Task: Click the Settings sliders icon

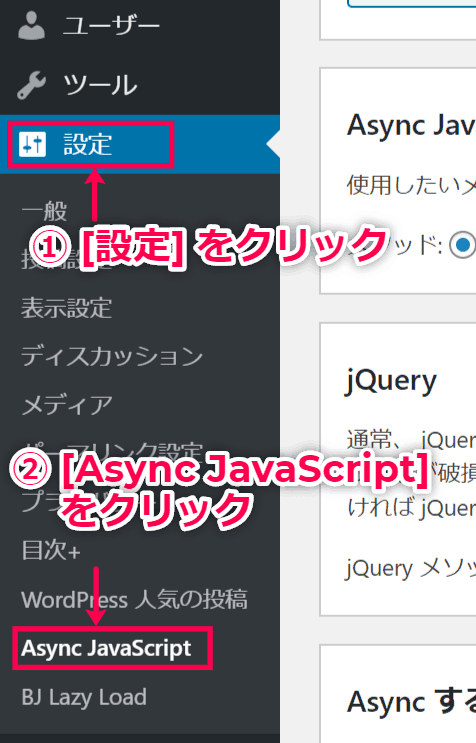Action: click(32, 144)
